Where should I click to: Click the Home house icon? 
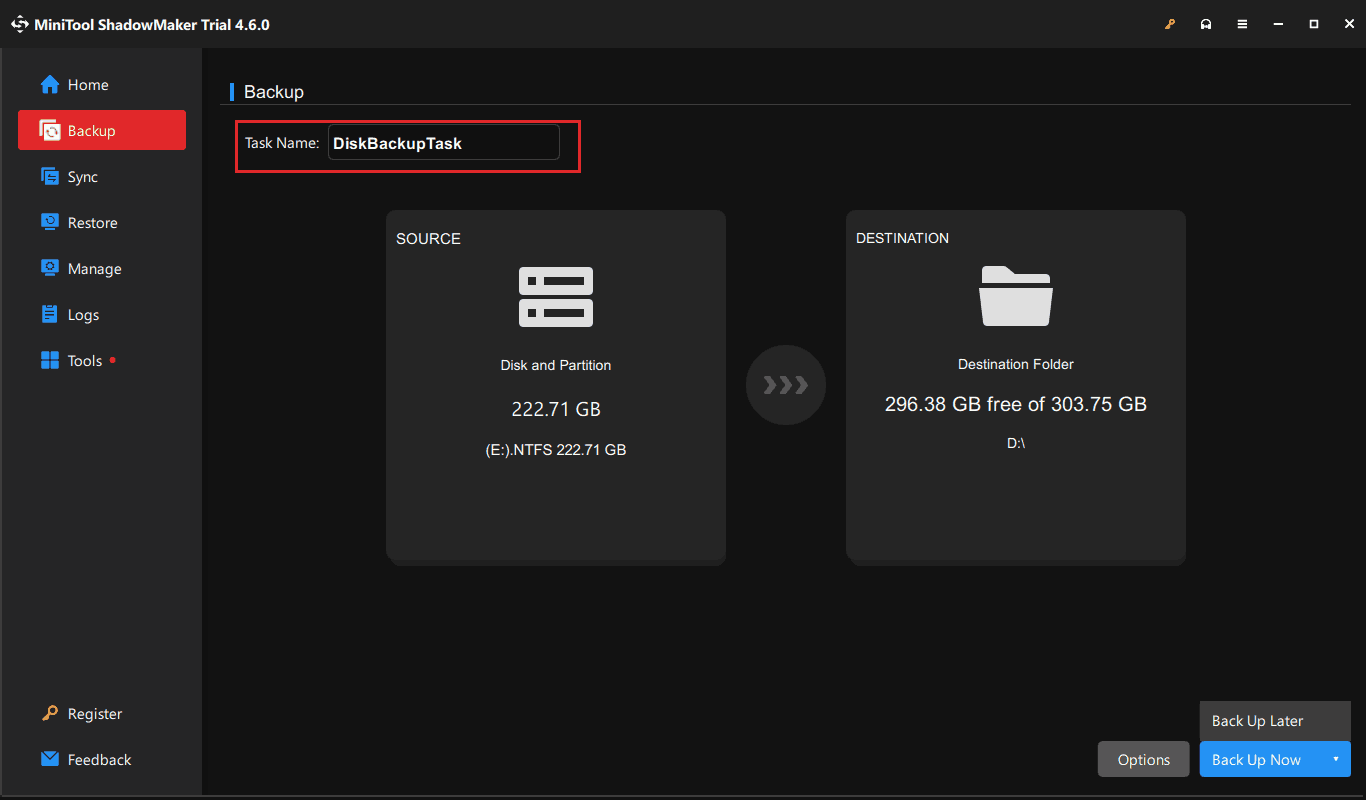pos(50,85)
